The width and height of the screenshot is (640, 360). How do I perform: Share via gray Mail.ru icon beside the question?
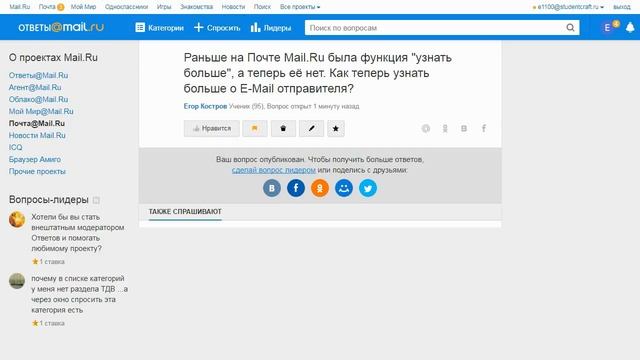point(426,129)
